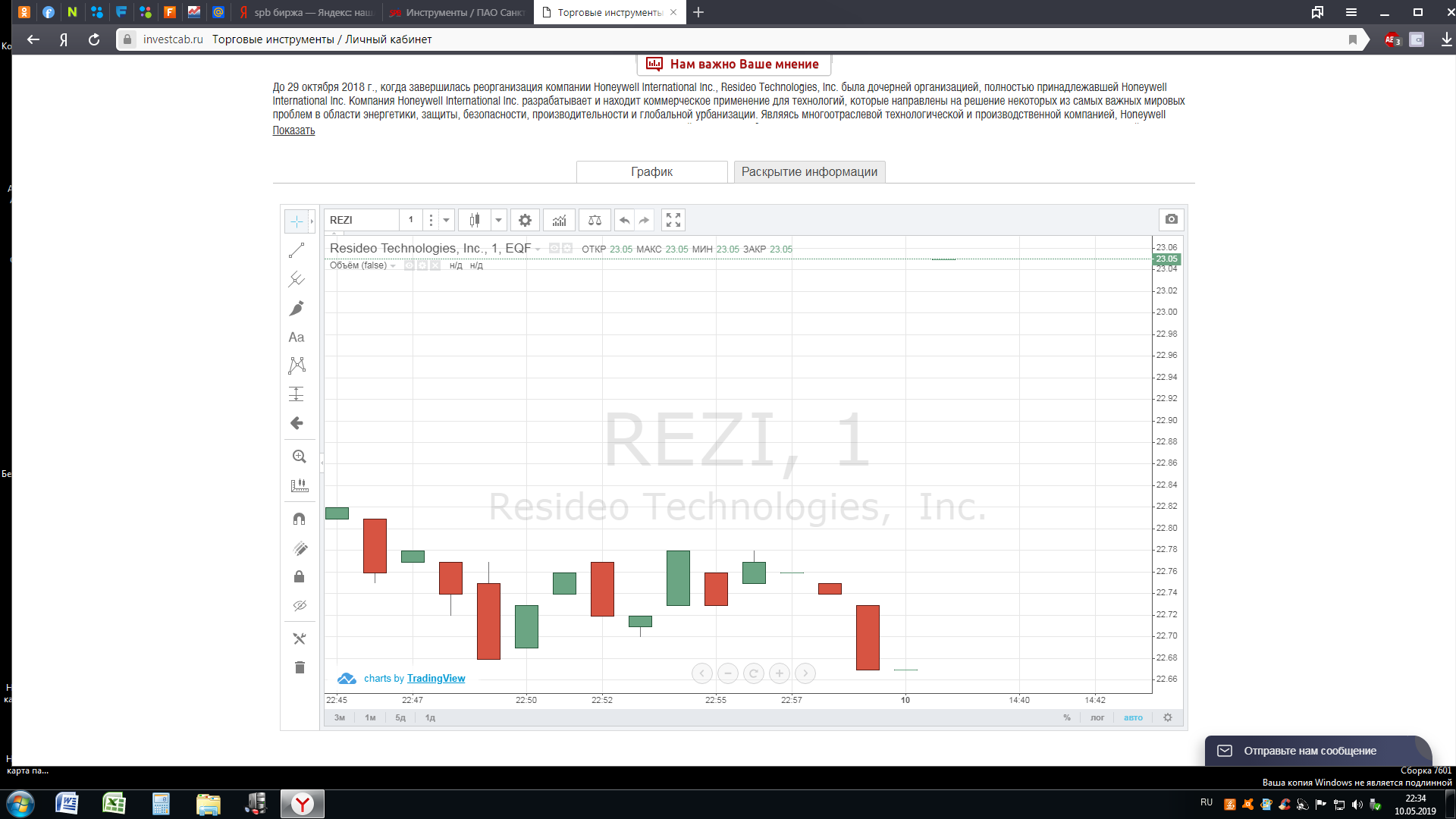Switch to Раскрытие информации tab
Image resolution: width=1456 pixels, height=819 pixels.
tap(809, 172)
